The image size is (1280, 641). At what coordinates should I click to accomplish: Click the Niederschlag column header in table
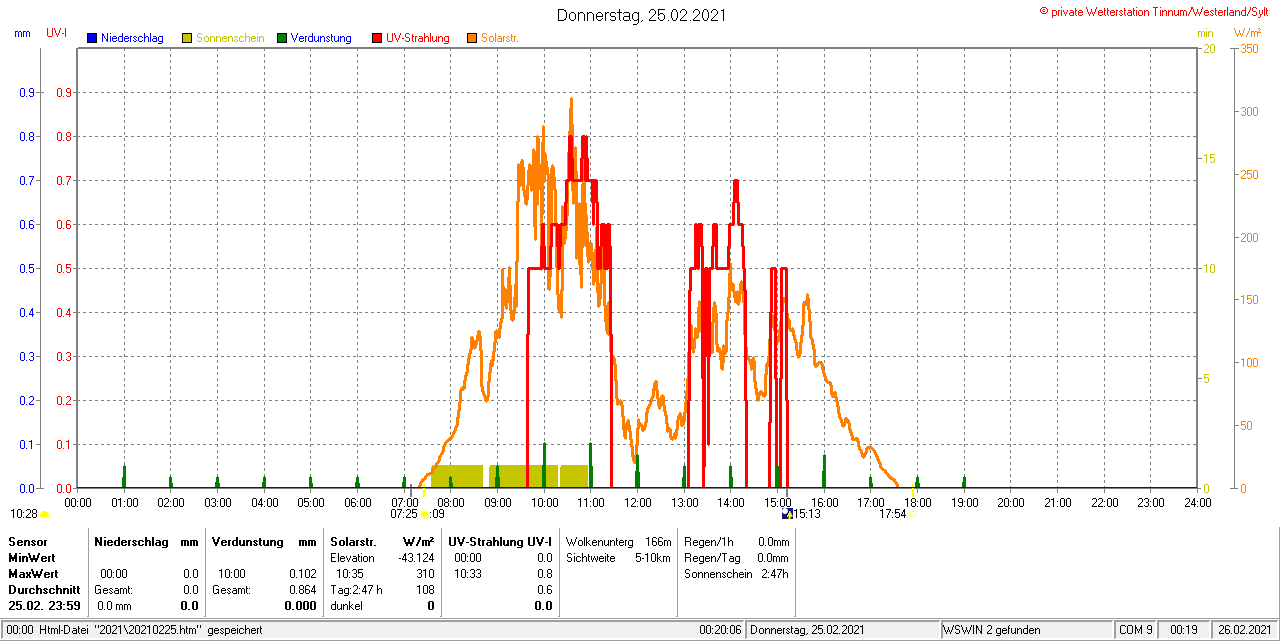click(x=130, y=541)
